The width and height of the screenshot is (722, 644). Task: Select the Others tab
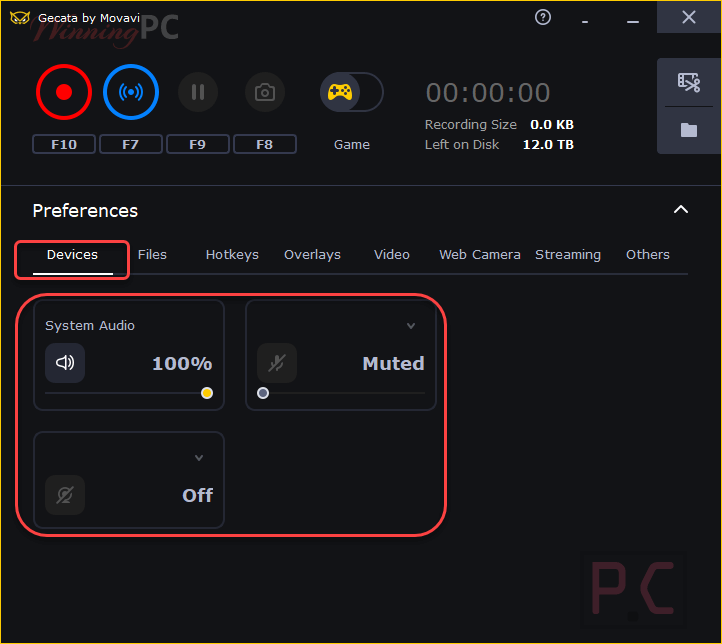(x=647, y=255)
